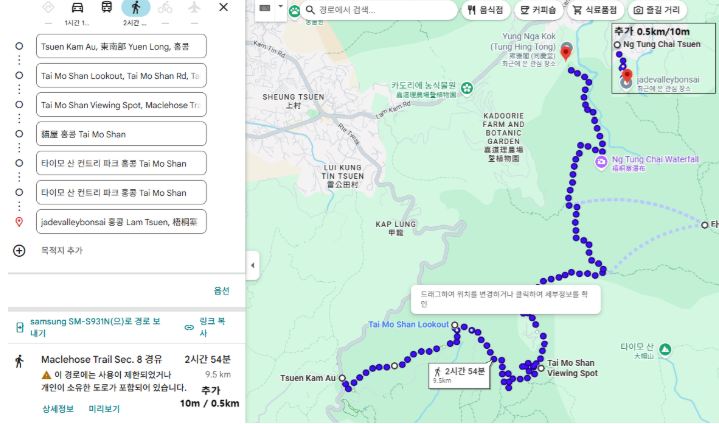
Task: Filter by 커피숍 coffee shops chip
Action: pos(538,10)
